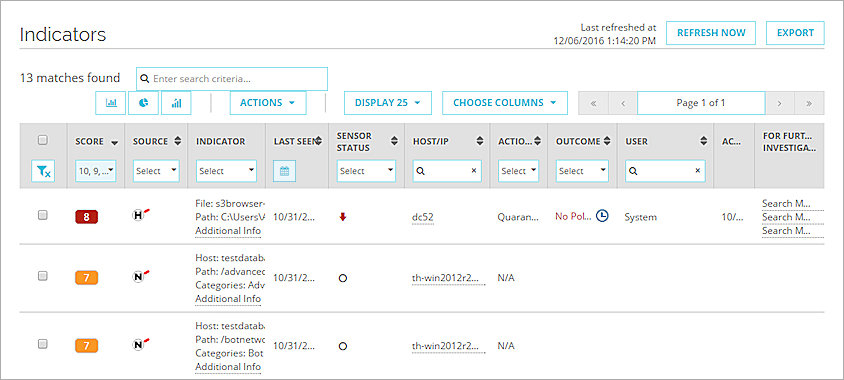Open the Actions dropdown
844x380 pixels.
click(268, 103)
